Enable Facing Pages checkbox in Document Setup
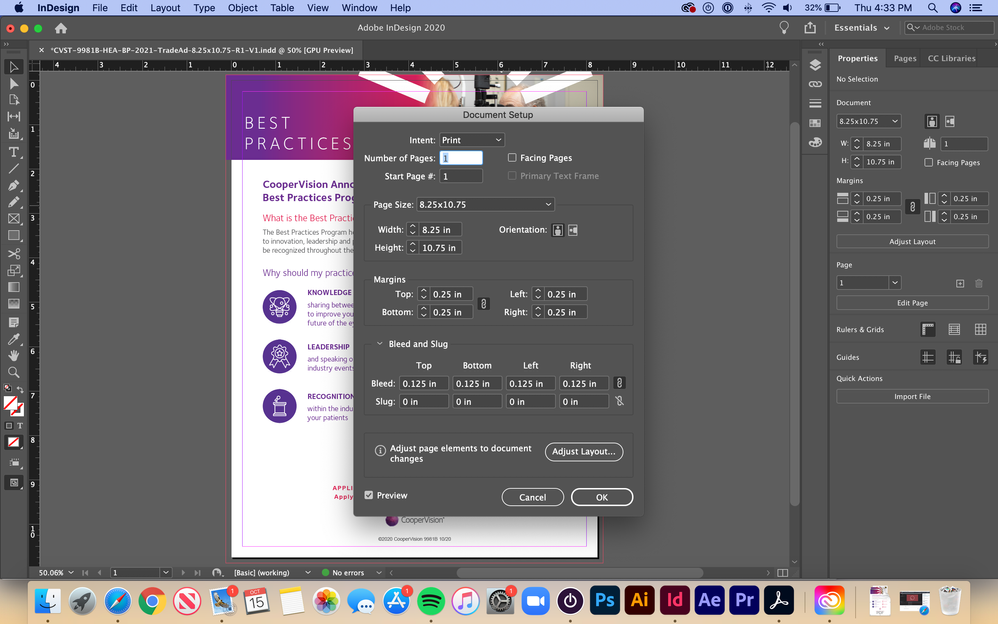This screenshot has width=998, height=624. pos(512,158)
